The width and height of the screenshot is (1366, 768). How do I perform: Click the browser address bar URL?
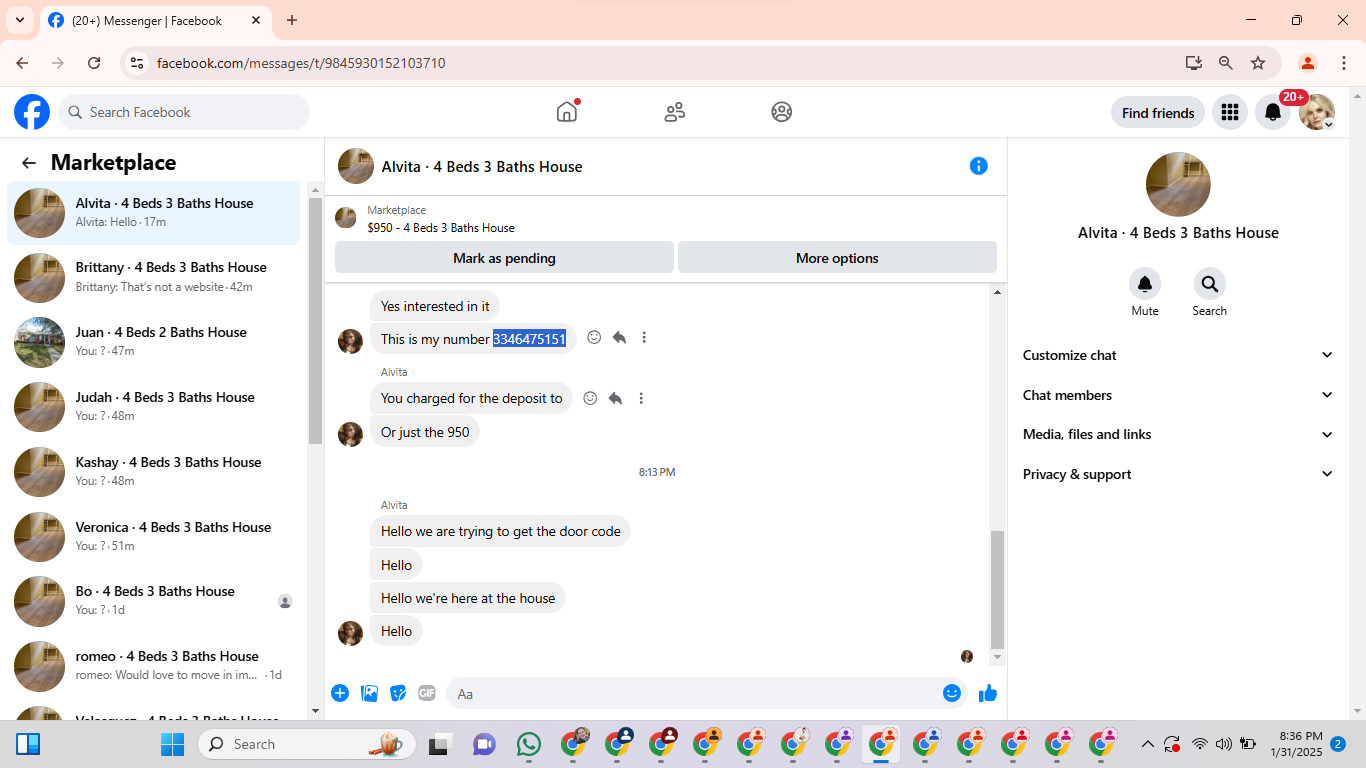[x=301, y=63]
